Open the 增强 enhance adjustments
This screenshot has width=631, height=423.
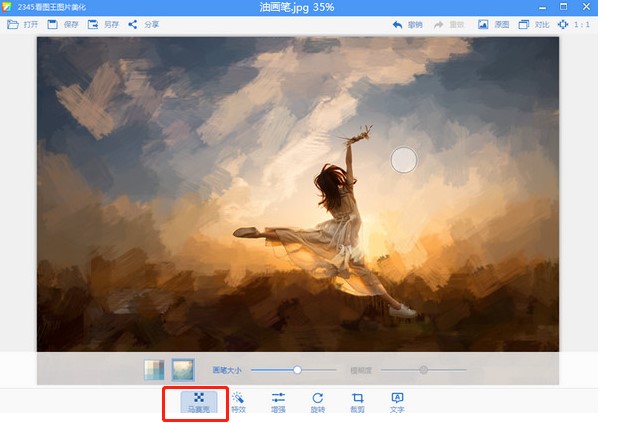(278, 402)
